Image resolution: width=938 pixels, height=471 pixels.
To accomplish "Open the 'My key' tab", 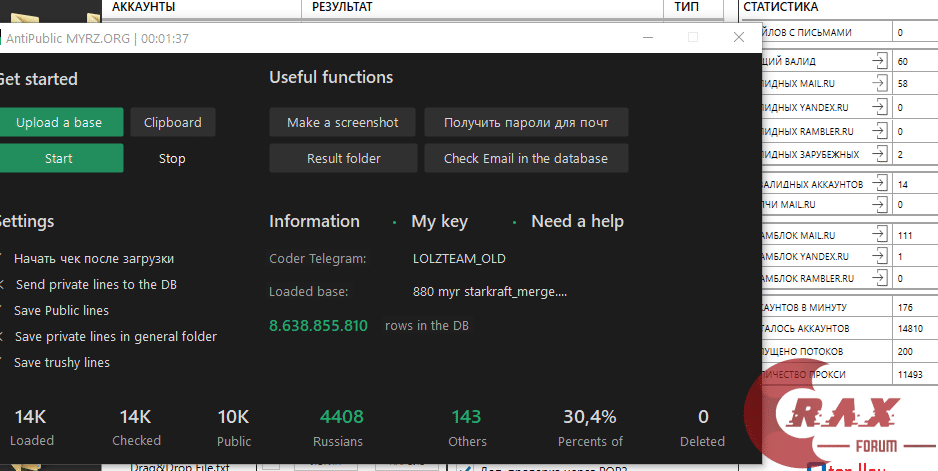I will pos(439,221).
